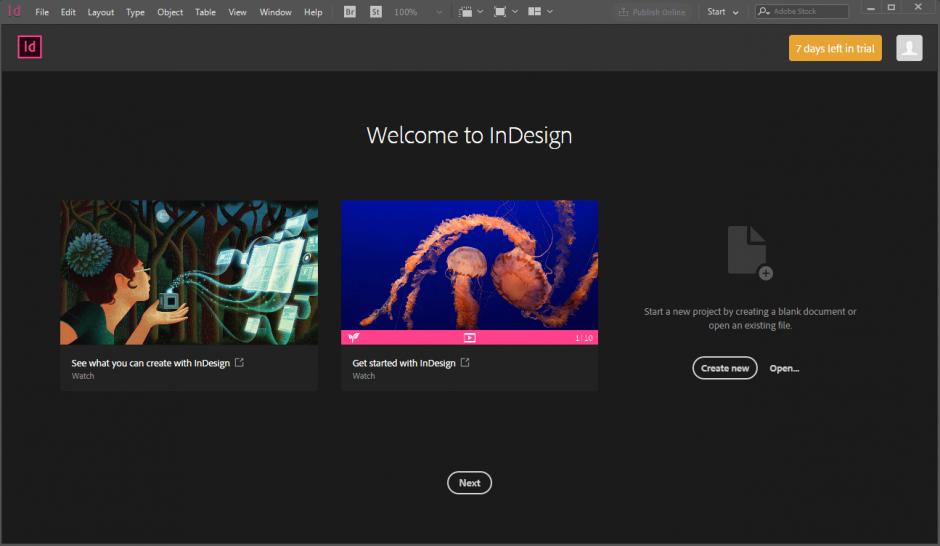Click external link icon beside See what you can create
940x546 pixels.
pyautogui.click(x=239, y=363)
